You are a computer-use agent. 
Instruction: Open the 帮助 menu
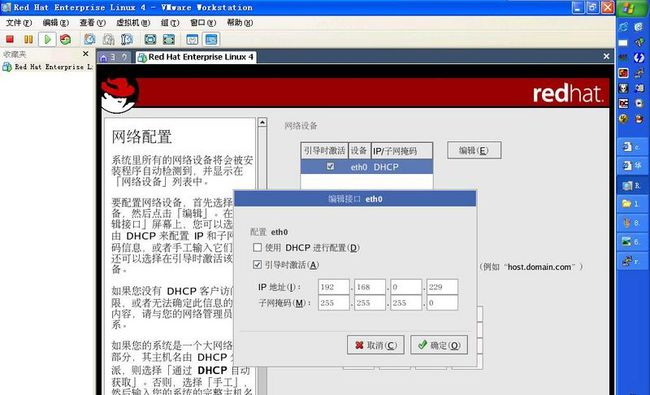click(240, 22)
